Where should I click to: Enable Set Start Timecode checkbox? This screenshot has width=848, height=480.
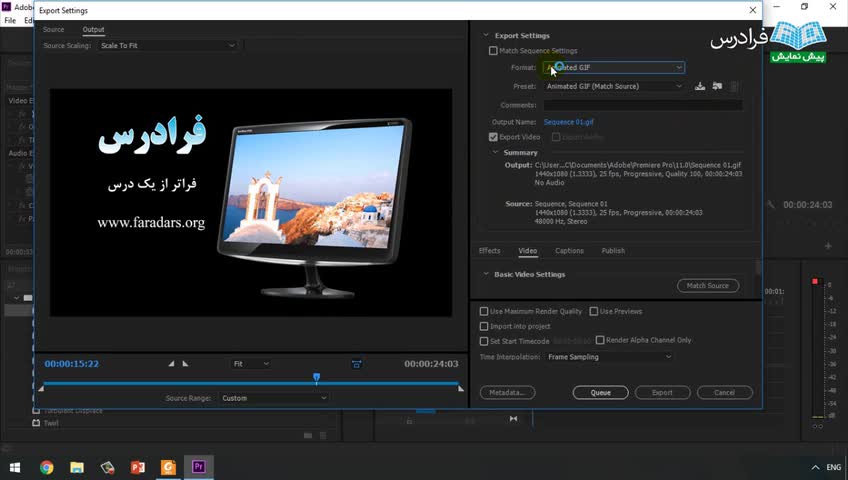coord(484,341)
